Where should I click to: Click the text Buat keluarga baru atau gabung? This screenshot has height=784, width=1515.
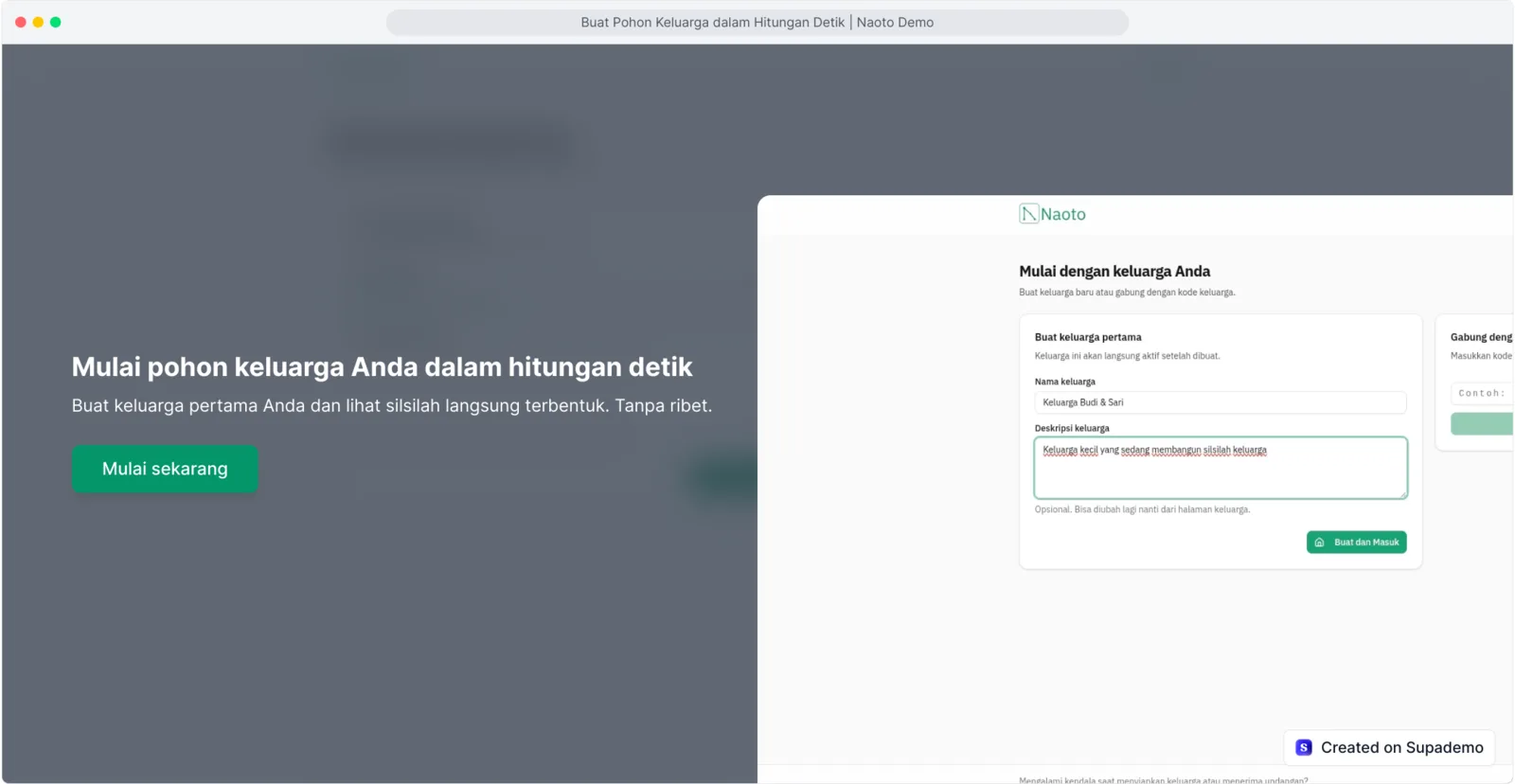coord(1127,293)
